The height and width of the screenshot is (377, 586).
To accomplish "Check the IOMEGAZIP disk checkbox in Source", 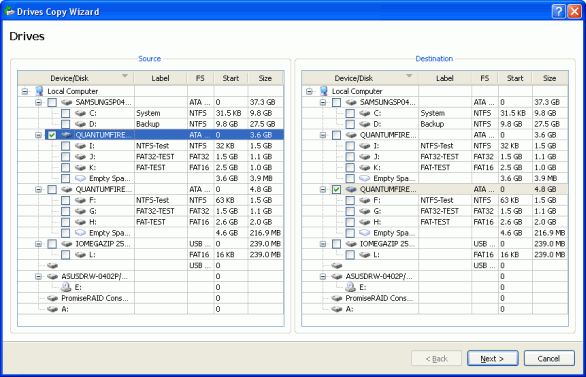I will click(x=52, y=244).
